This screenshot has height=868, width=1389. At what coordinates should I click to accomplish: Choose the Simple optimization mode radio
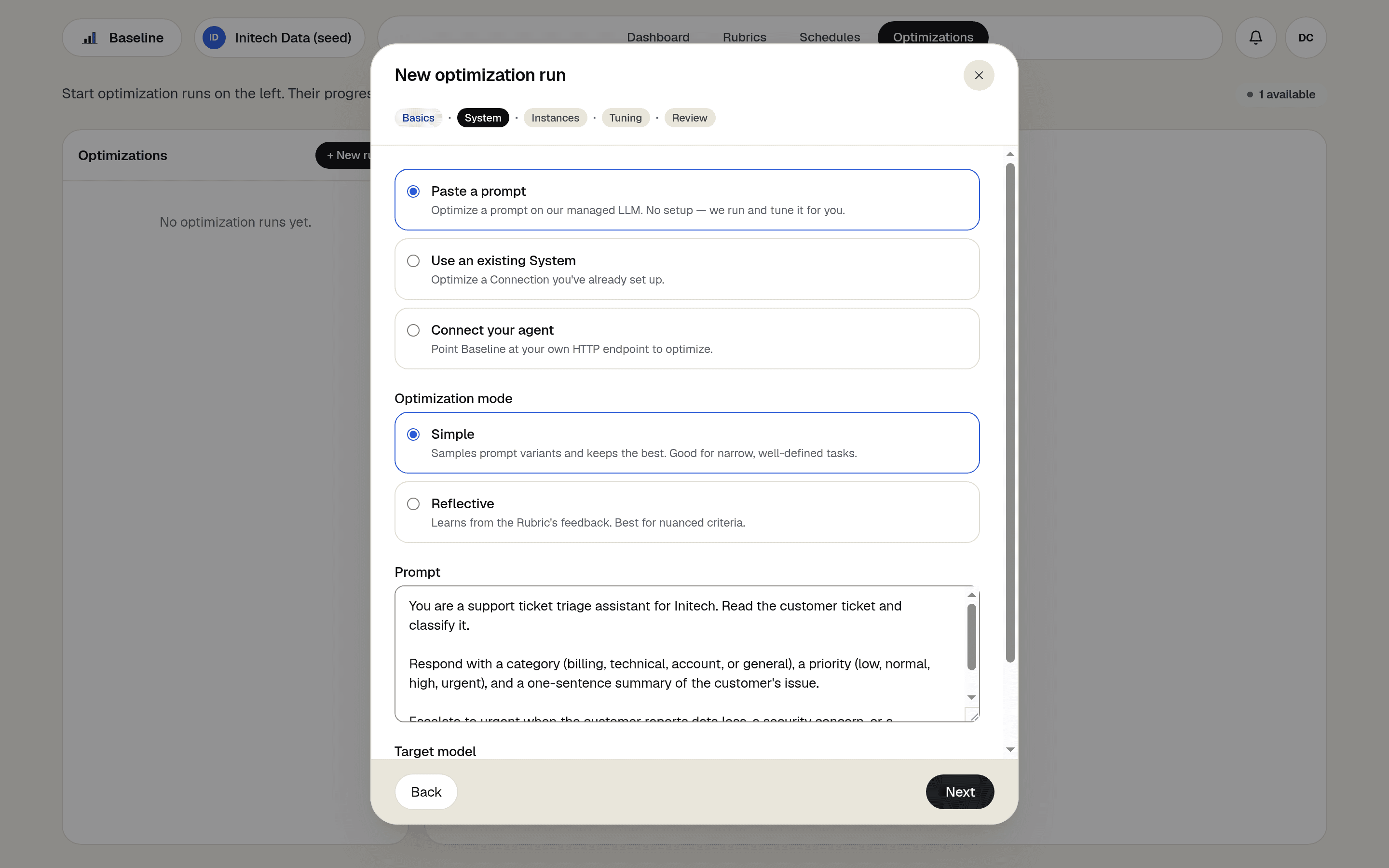413,434
